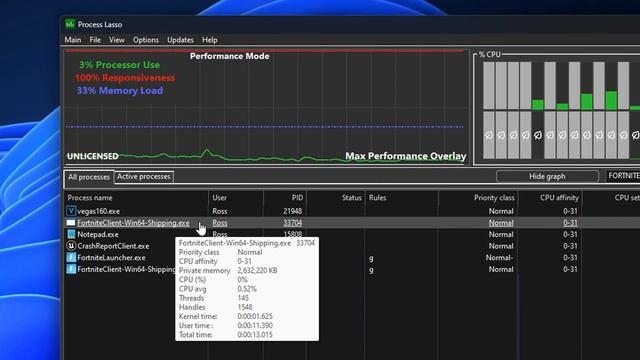Viewport: 640px width, 360px height.
Task: Click the 3% Processor Use label
Action: click(x=120, y=65)
